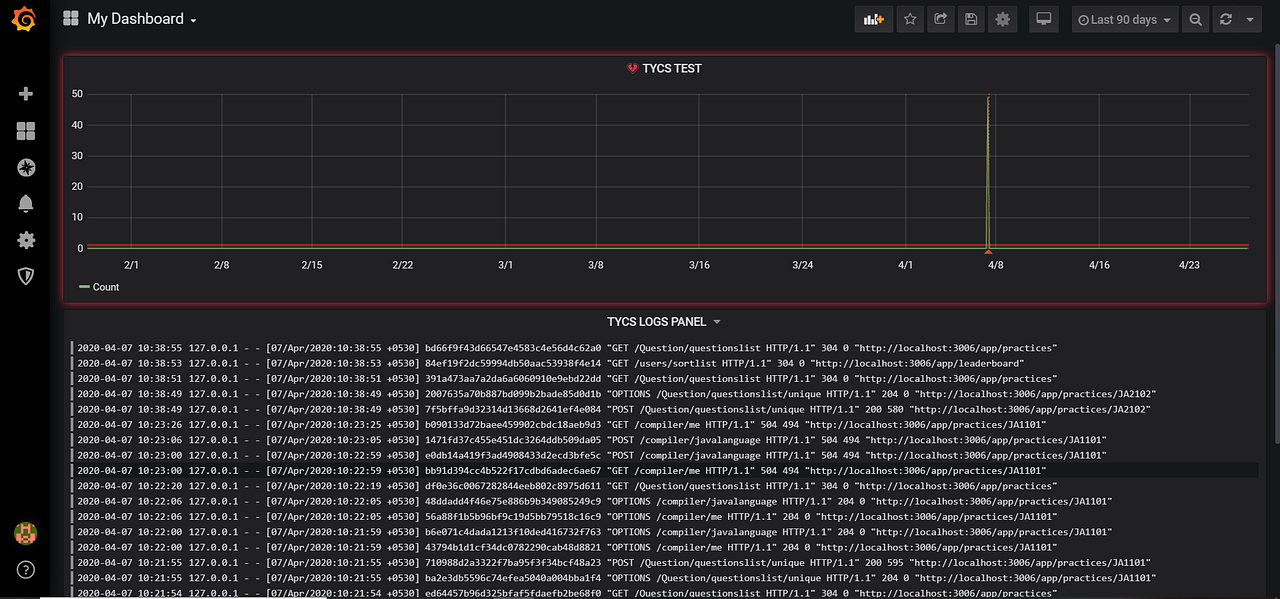Open the Configuration gear in sidebar
1280x599 pixels.
click(26, 240)
